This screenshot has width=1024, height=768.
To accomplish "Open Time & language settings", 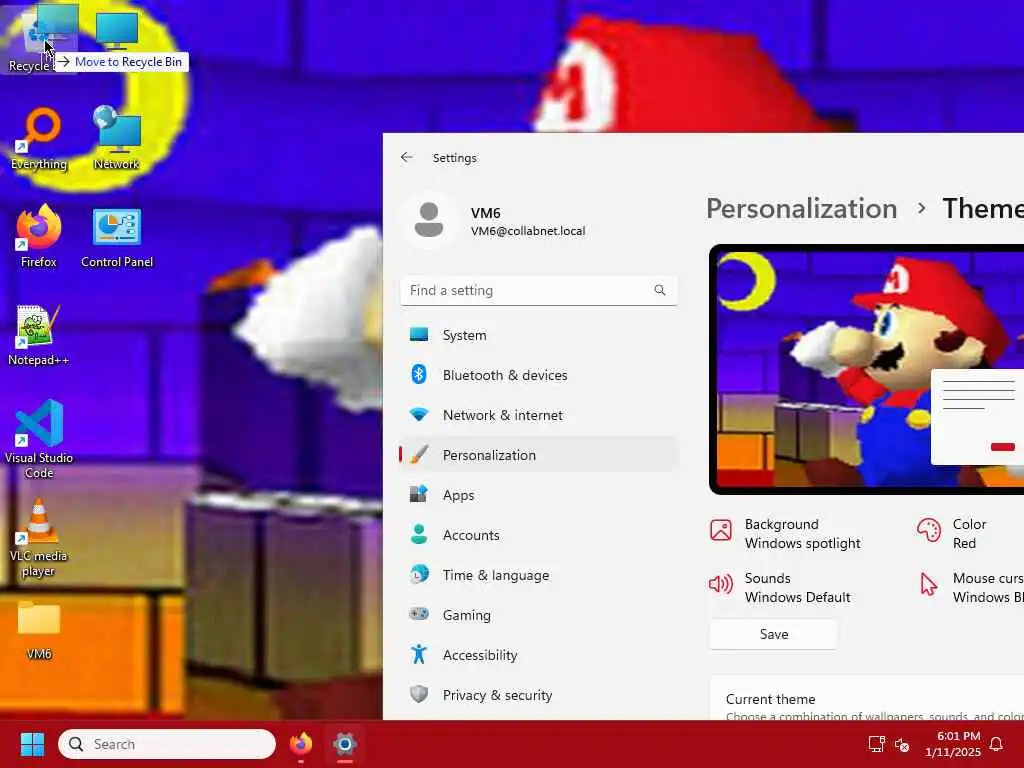I will [x=539, y=575].
